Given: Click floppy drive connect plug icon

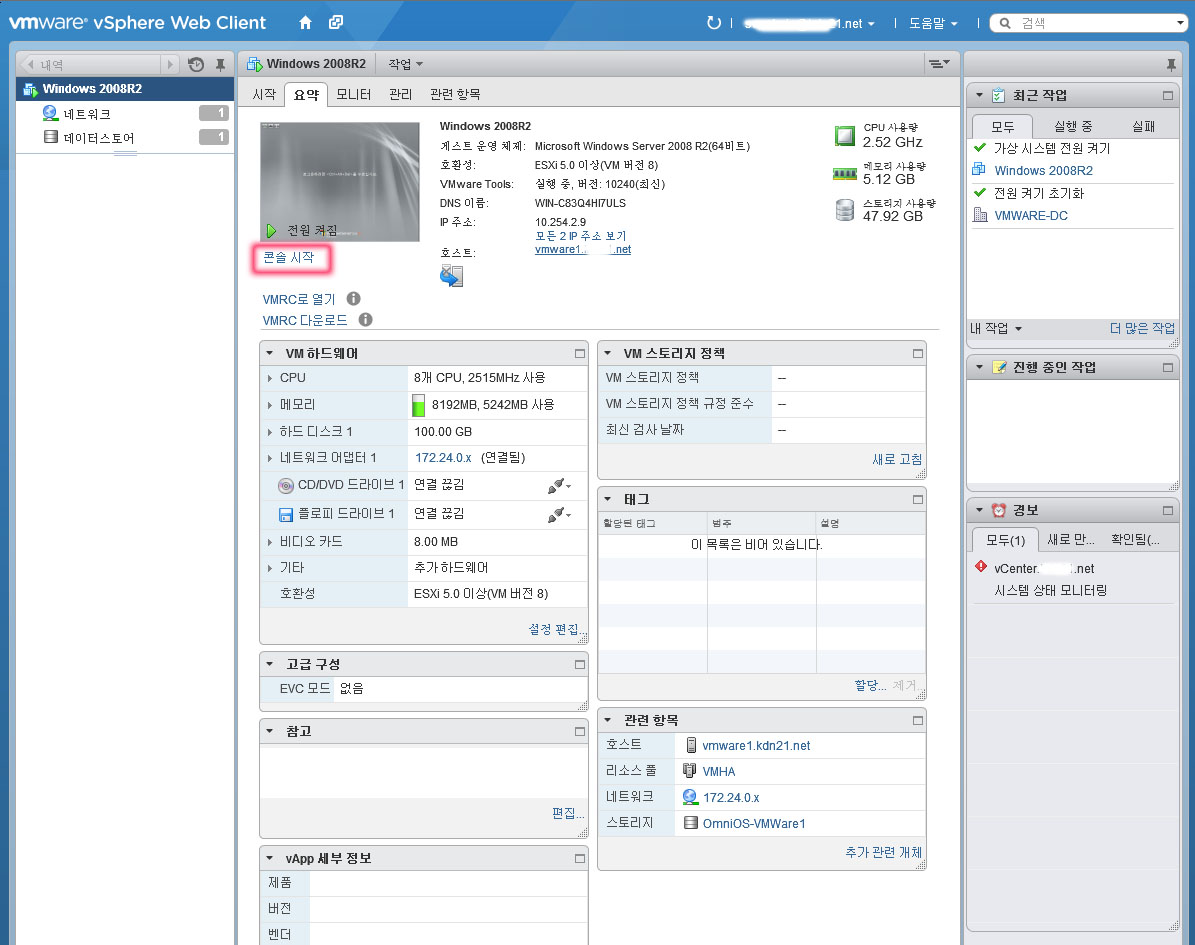Looking at the screenshot, I should [559, 514].
